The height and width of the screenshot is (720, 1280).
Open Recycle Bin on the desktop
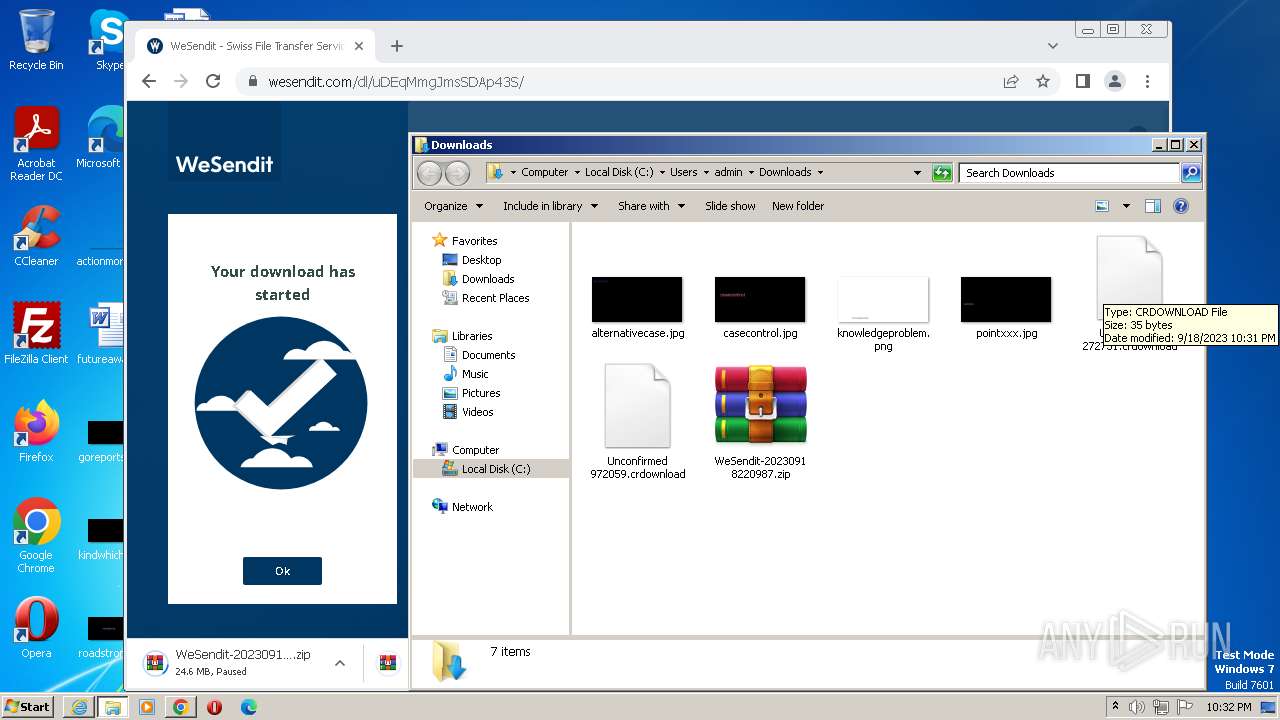[x=36, y=40]
